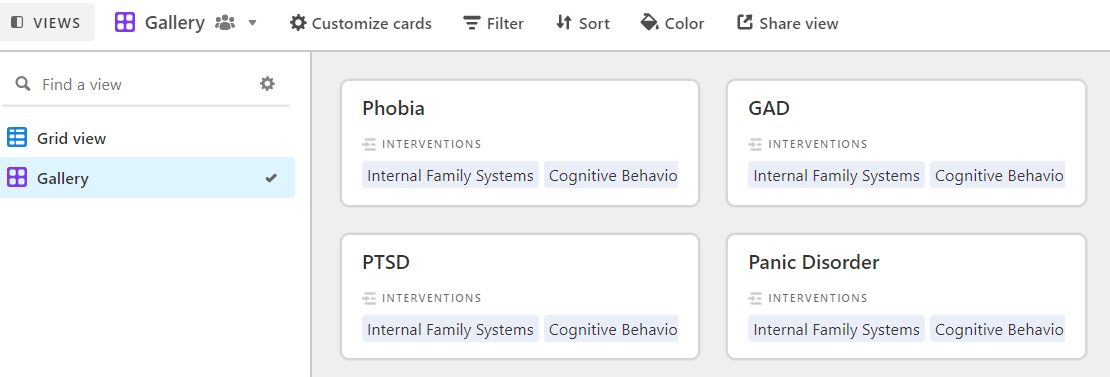Expand the Gallery view dropdown arrow
Image resolution: width=1110 pixels, height=377 pixels.
[x=252, y=23]
